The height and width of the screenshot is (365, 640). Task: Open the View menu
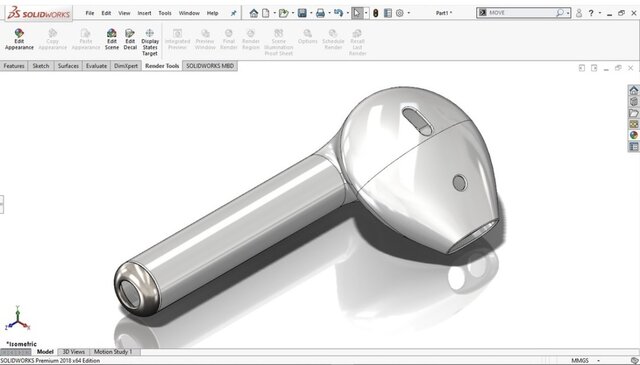(124, 13)
